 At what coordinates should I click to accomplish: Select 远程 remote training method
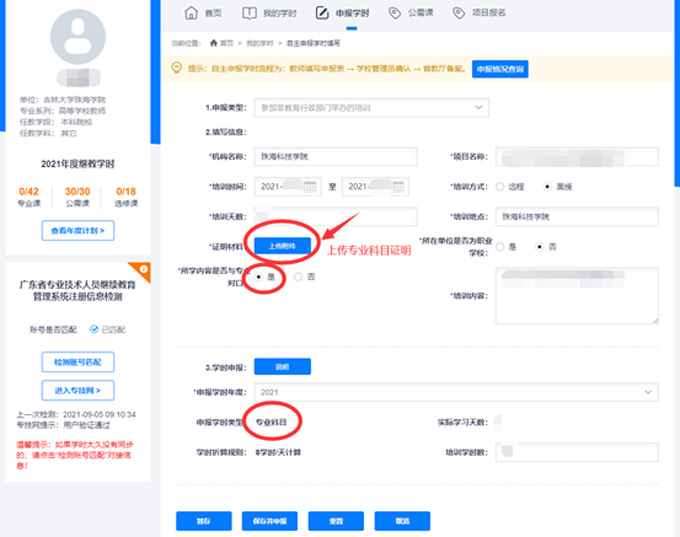click(501, 186)
